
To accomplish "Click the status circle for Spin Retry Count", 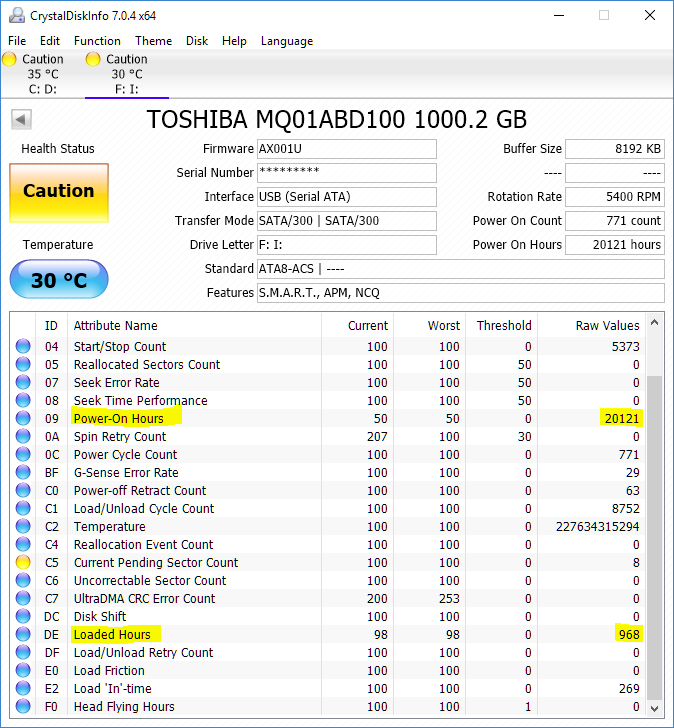I will [23, 436].
